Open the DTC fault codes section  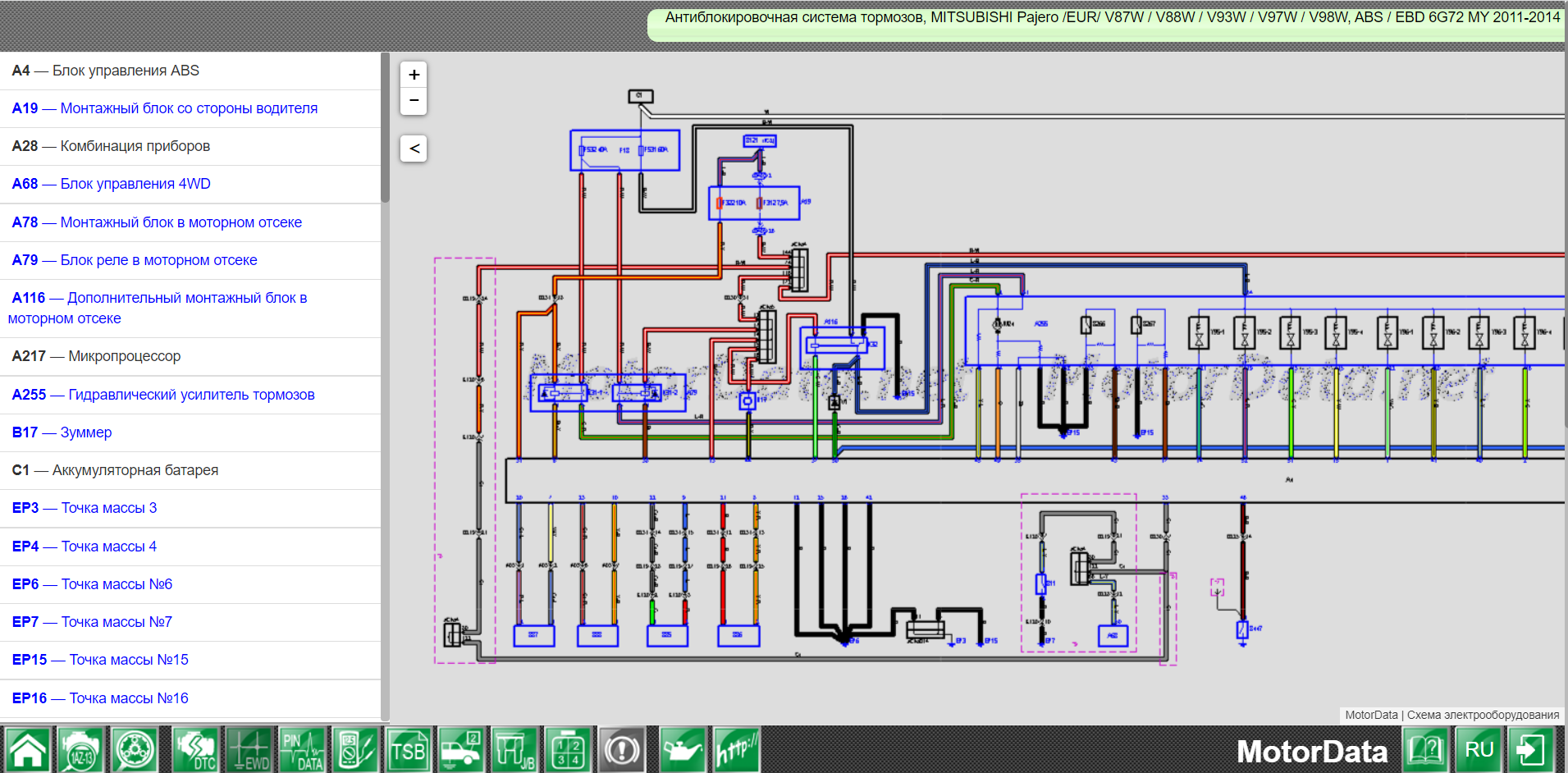click(195, 749)
